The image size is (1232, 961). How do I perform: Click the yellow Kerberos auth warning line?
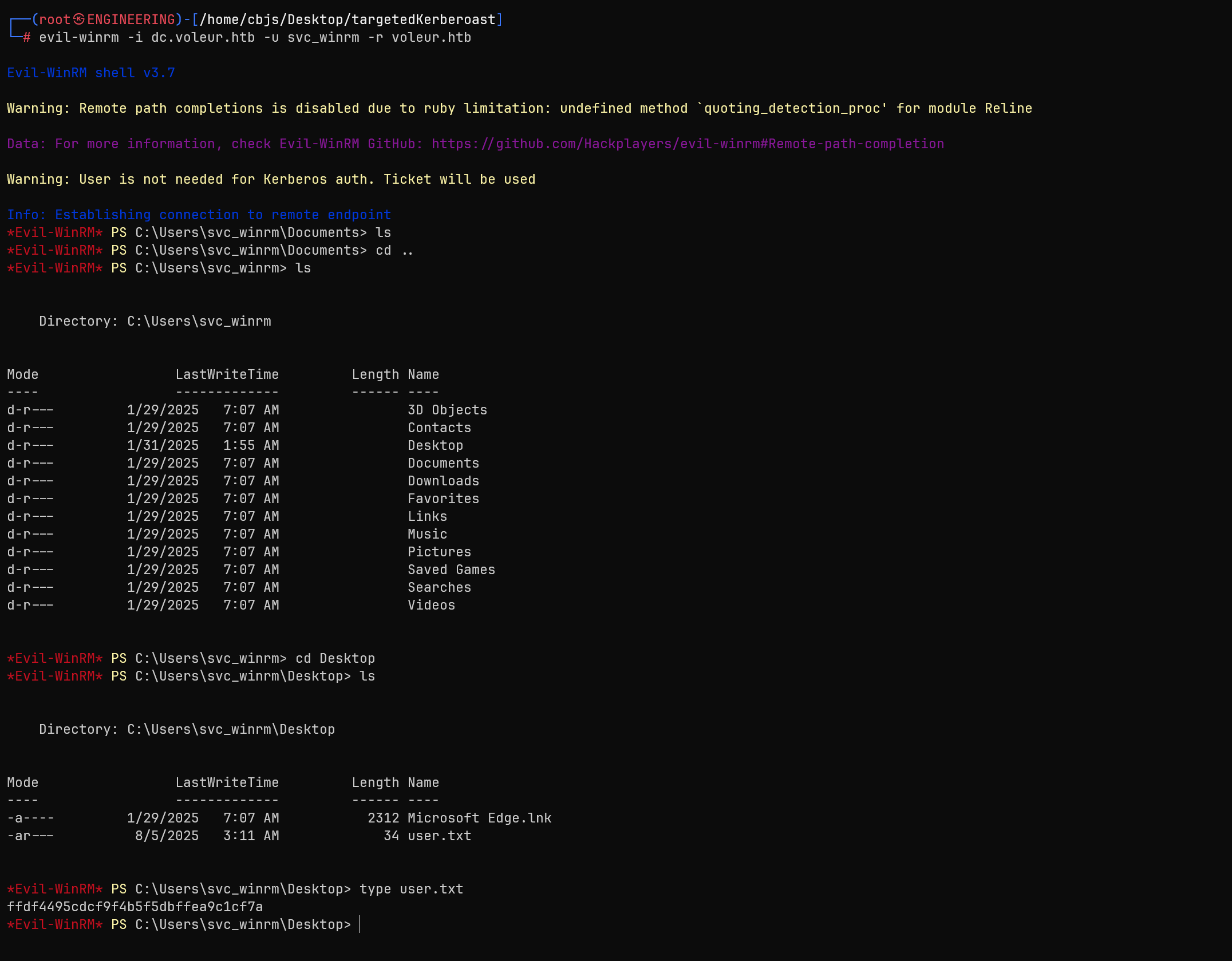pos(271,179)
